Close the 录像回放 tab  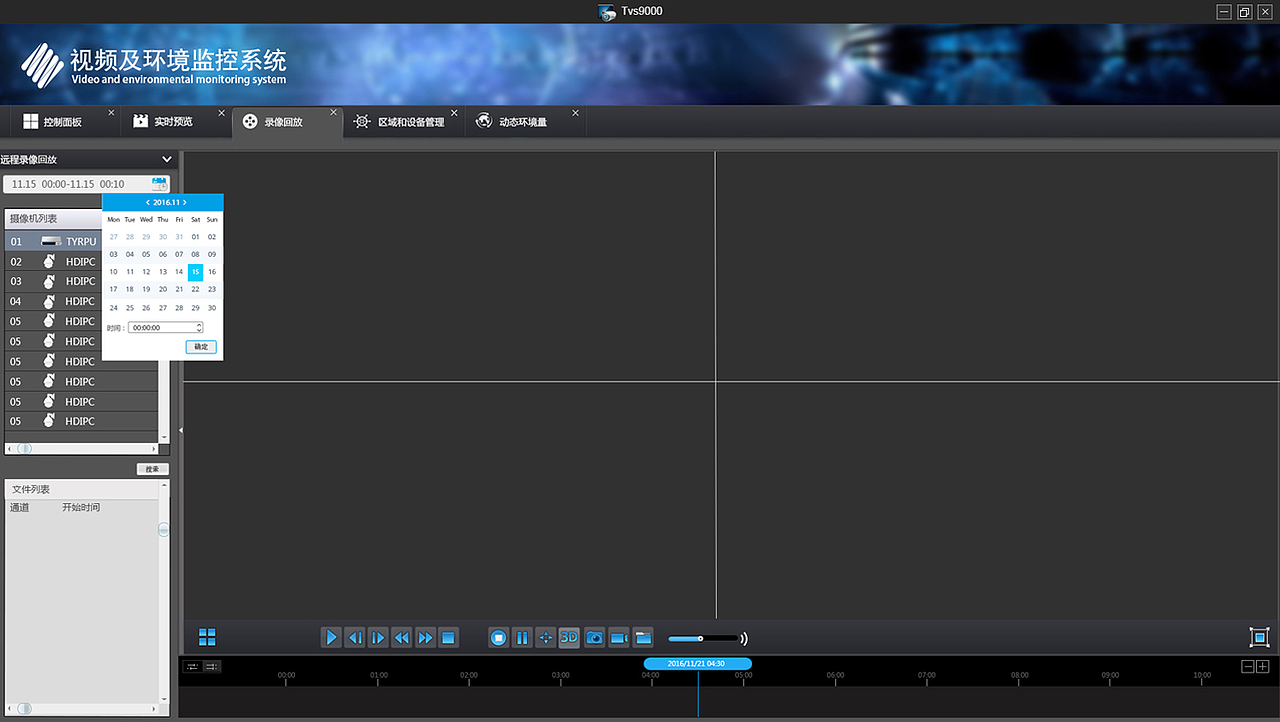[334, 112]
